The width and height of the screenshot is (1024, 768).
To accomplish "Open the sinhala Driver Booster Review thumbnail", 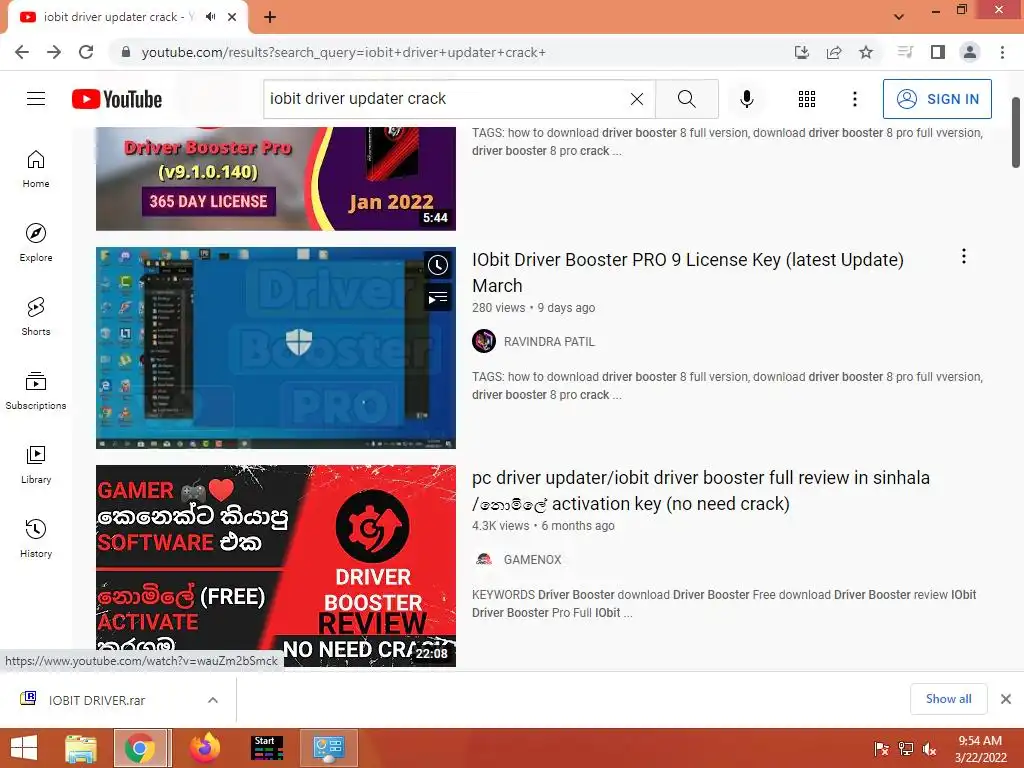I will pos(276,566).
